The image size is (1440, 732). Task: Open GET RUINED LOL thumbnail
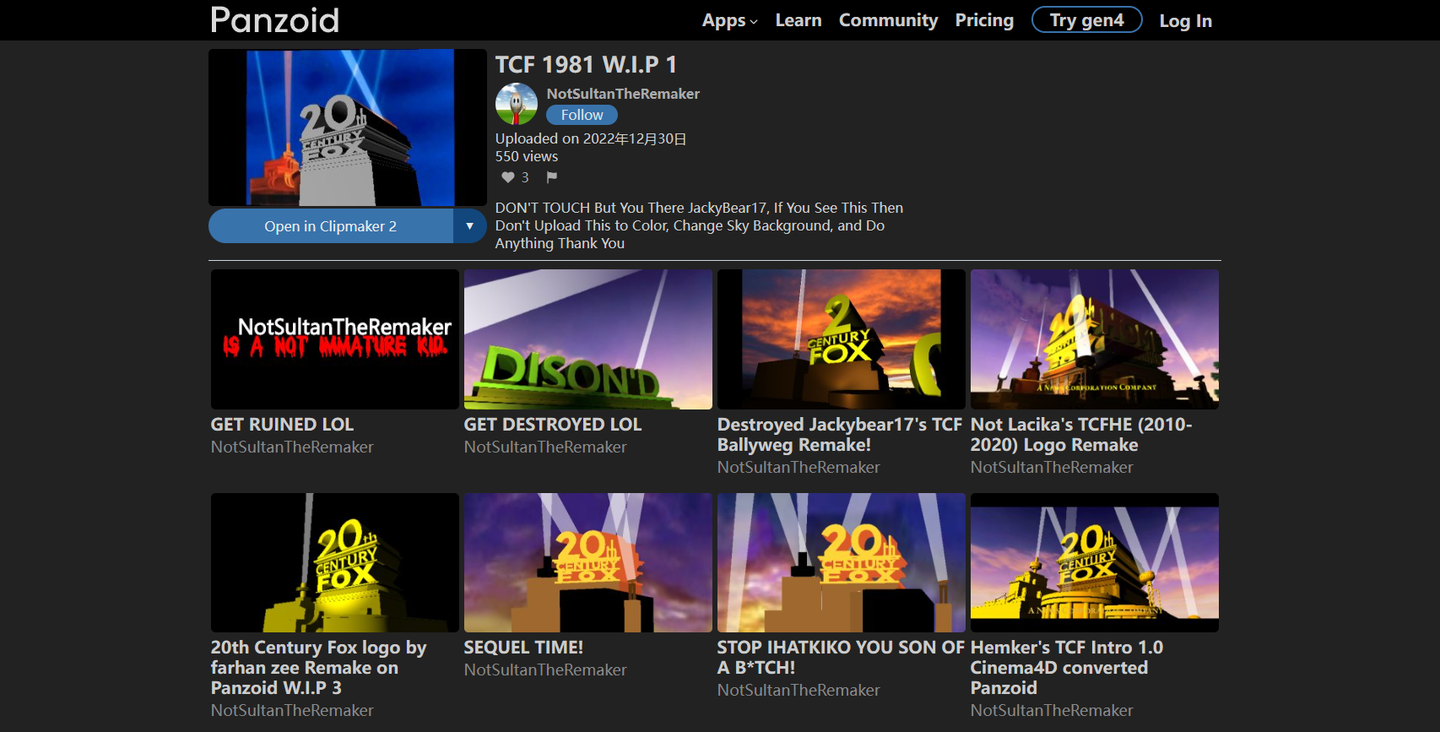335,339
